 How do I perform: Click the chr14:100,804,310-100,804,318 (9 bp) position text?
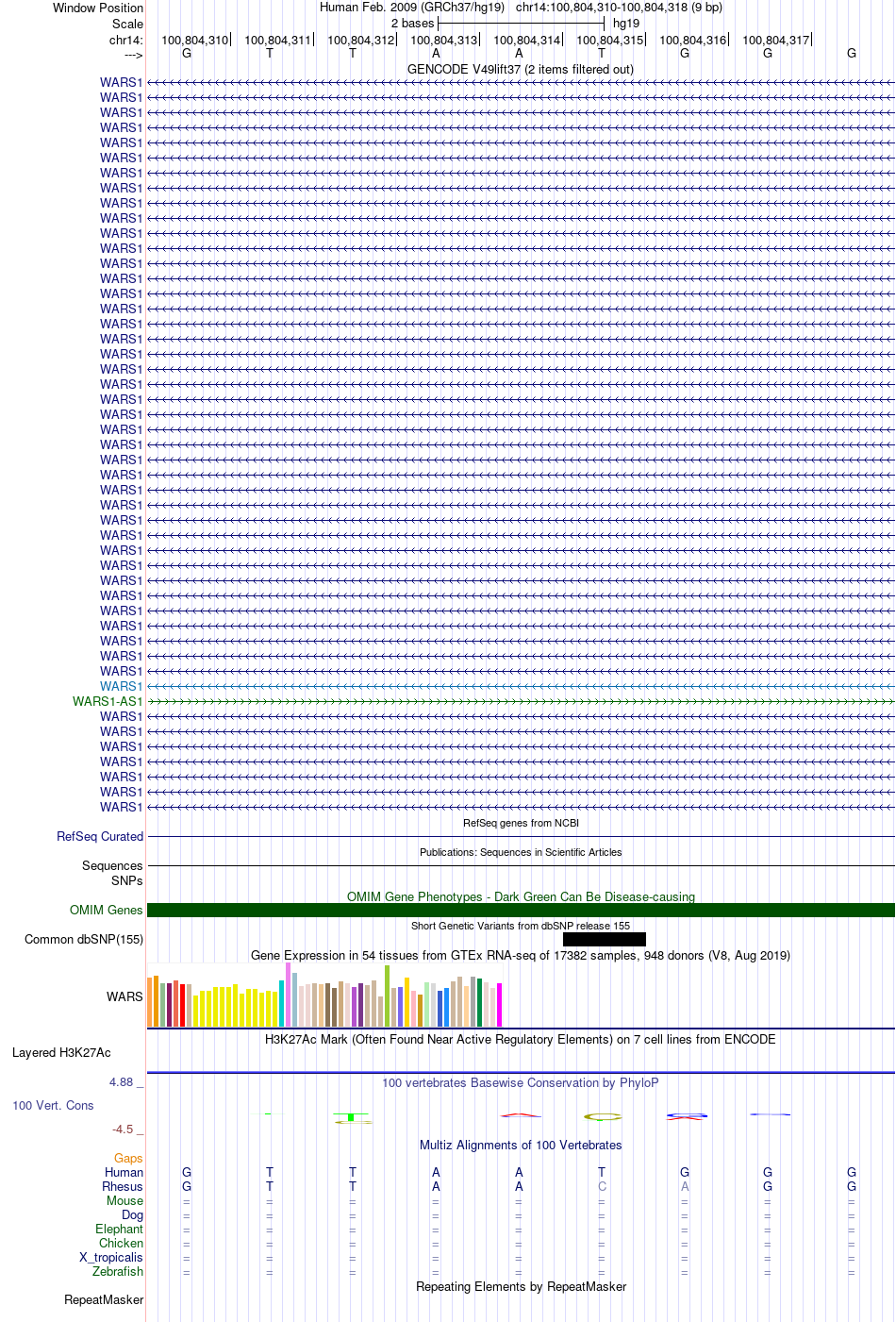[619, 8]
